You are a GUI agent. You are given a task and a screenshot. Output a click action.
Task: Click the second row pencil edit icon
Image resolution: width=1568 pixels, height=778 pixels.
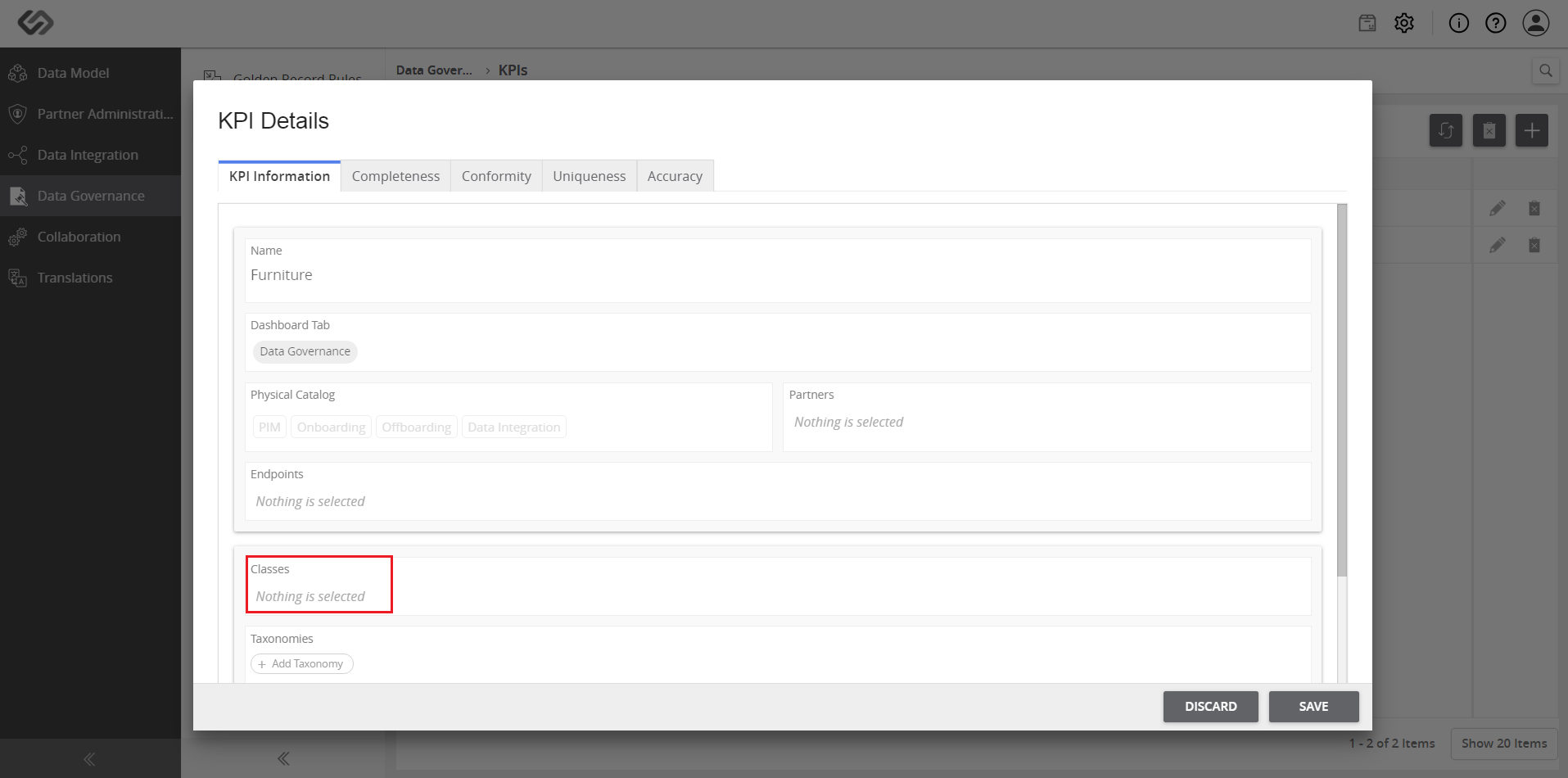point(1498,245)
